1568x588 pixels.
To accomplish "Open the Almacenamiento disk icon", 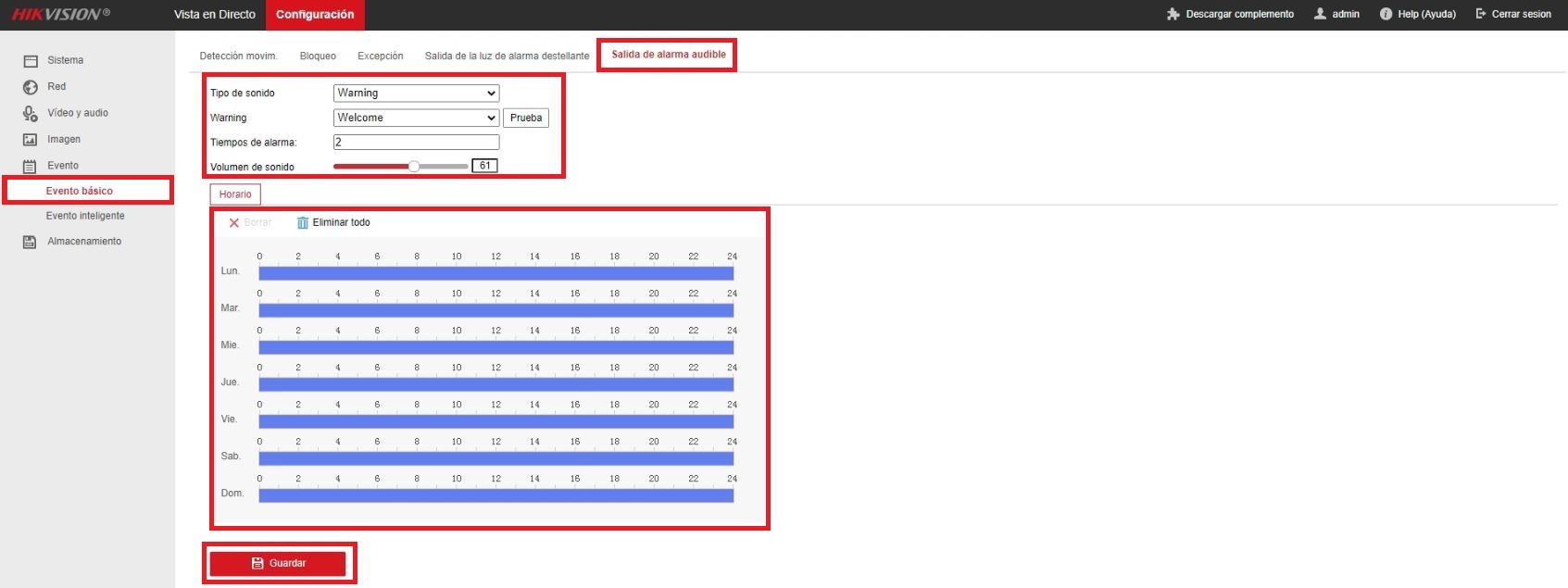I will (x=31, y=242).
